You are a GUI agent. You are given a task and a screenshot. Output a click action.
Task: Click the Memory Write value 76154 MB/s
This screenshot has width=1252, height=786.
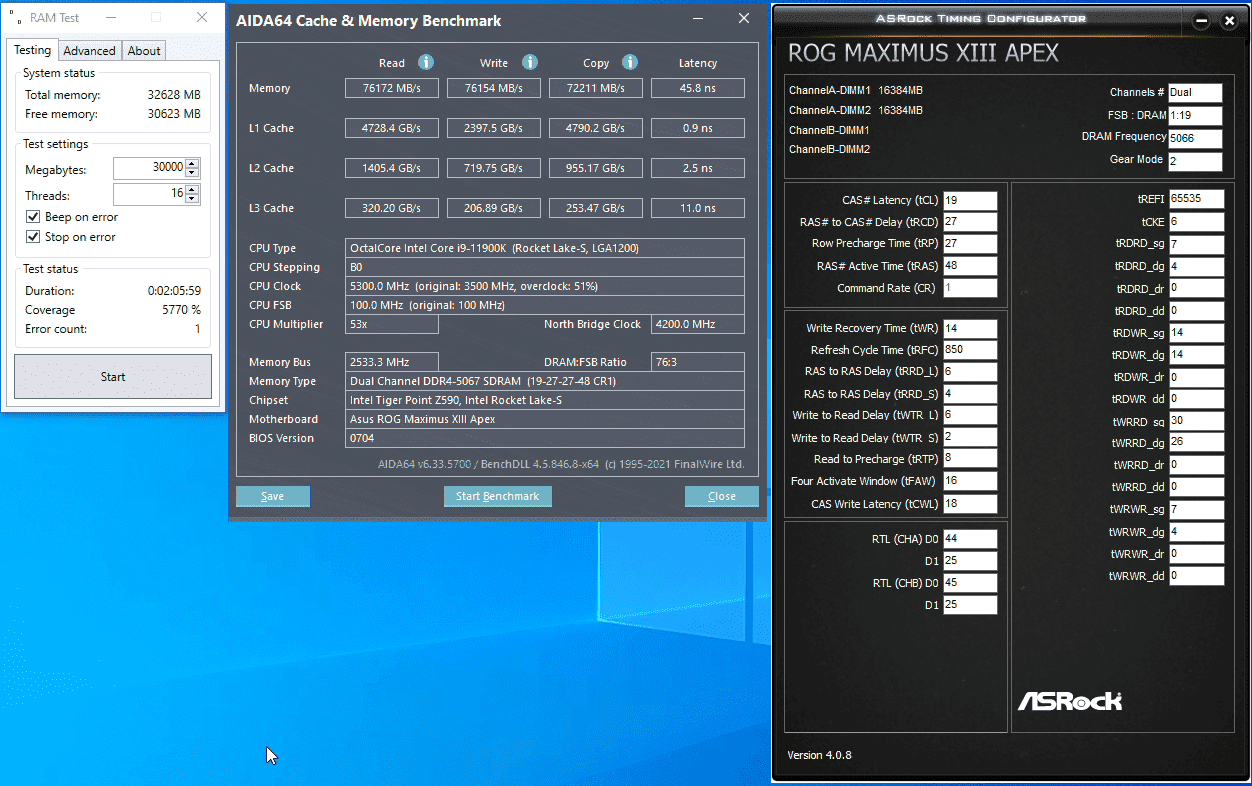tap(494, 88)
